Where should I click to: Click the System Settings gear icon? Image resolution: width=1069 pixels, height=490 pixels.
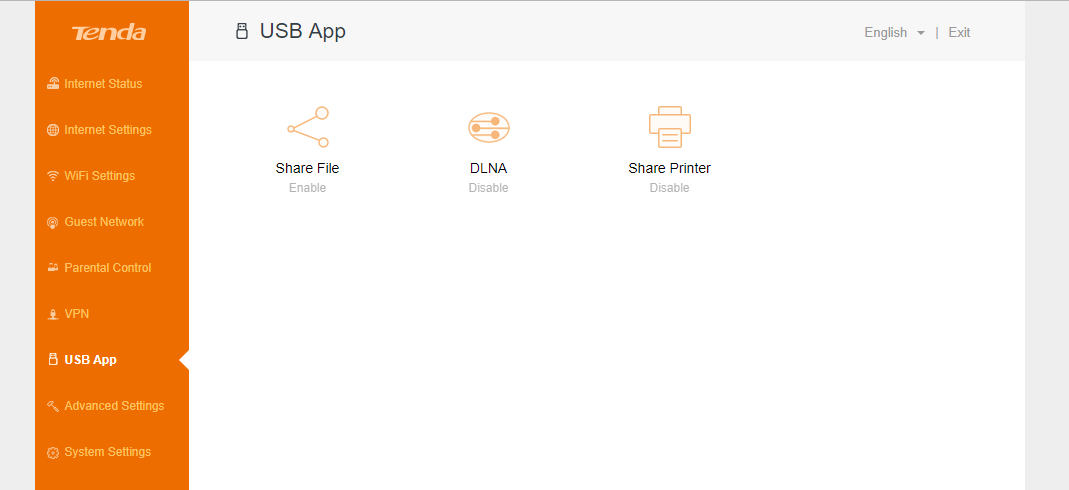(53, 452)
